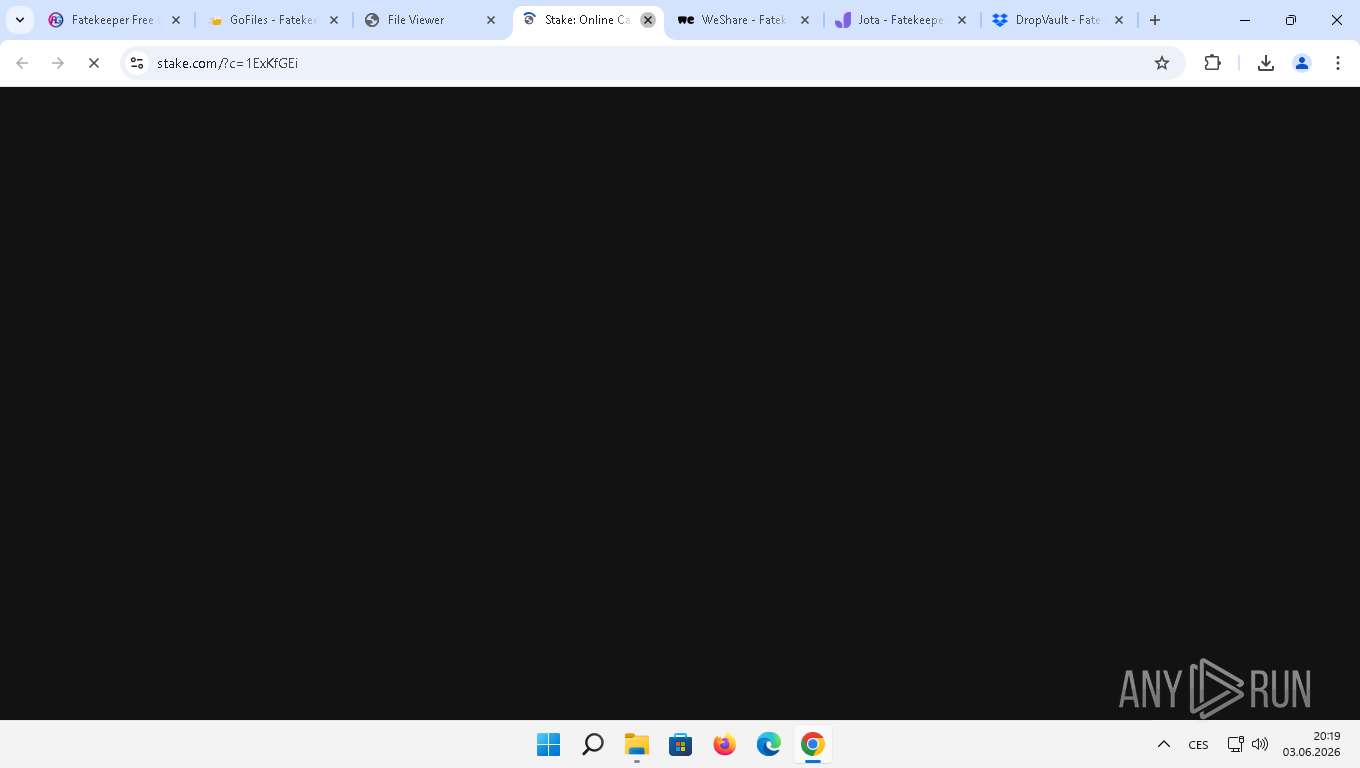Close the GoFiles tab
Image resolution: width=1360 pixels, height=768 pixels.
click(334, 20)
